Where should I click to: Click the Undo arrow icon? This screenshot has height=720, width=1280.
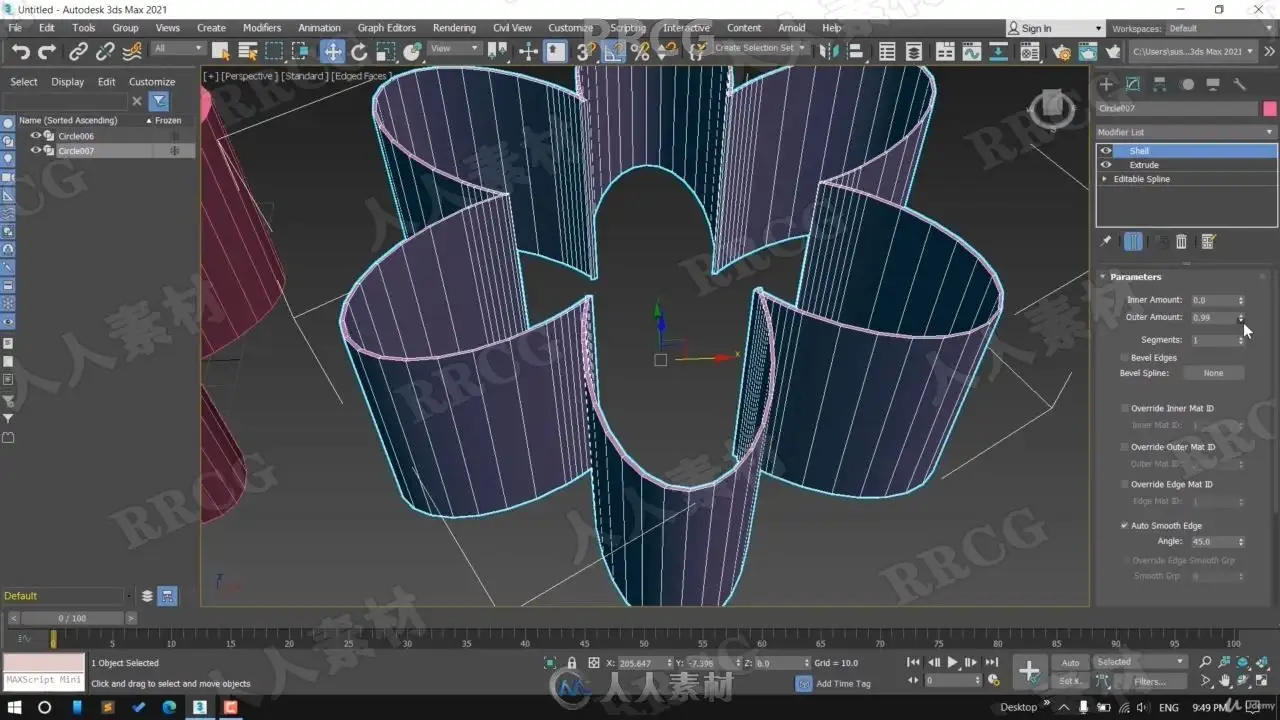point(20,52)
